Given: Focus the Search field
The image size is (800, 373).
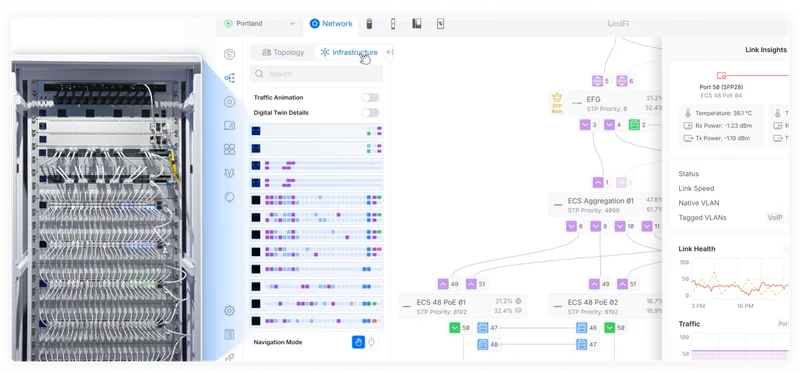Looking at the screenshot, I should pos(316,73).
